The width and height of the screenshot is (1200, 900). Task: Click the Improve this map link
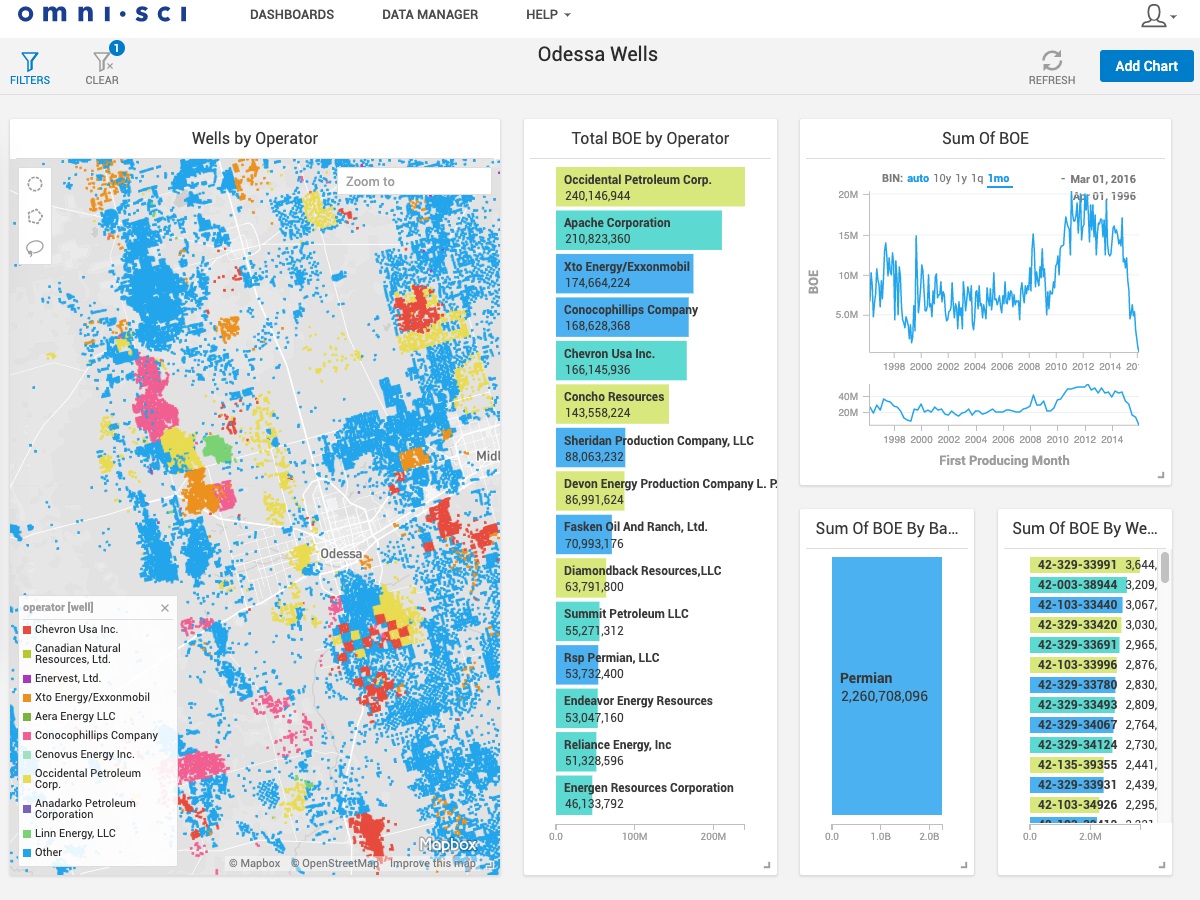[x=434, y=863]
